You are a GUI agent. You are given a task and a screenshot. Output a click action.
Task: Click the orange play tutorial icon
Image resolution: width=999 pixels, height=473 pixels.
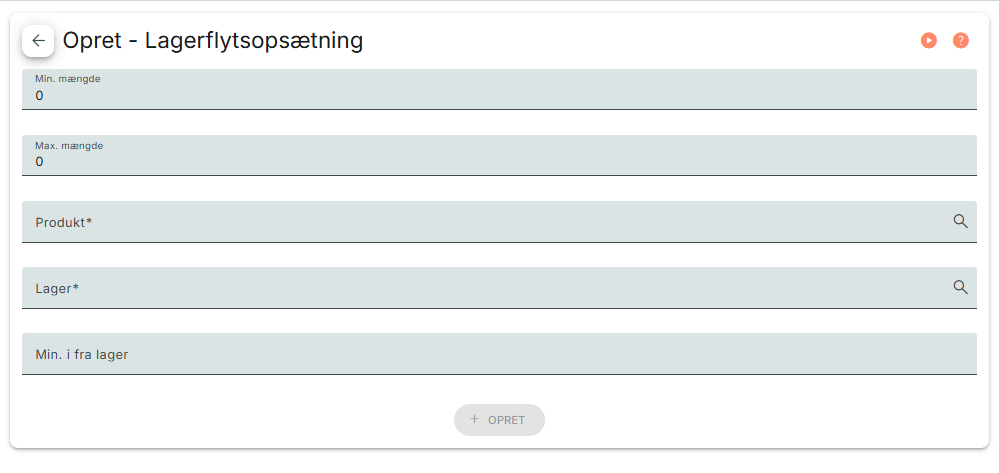pyautogui.click(x=929, y=41)
